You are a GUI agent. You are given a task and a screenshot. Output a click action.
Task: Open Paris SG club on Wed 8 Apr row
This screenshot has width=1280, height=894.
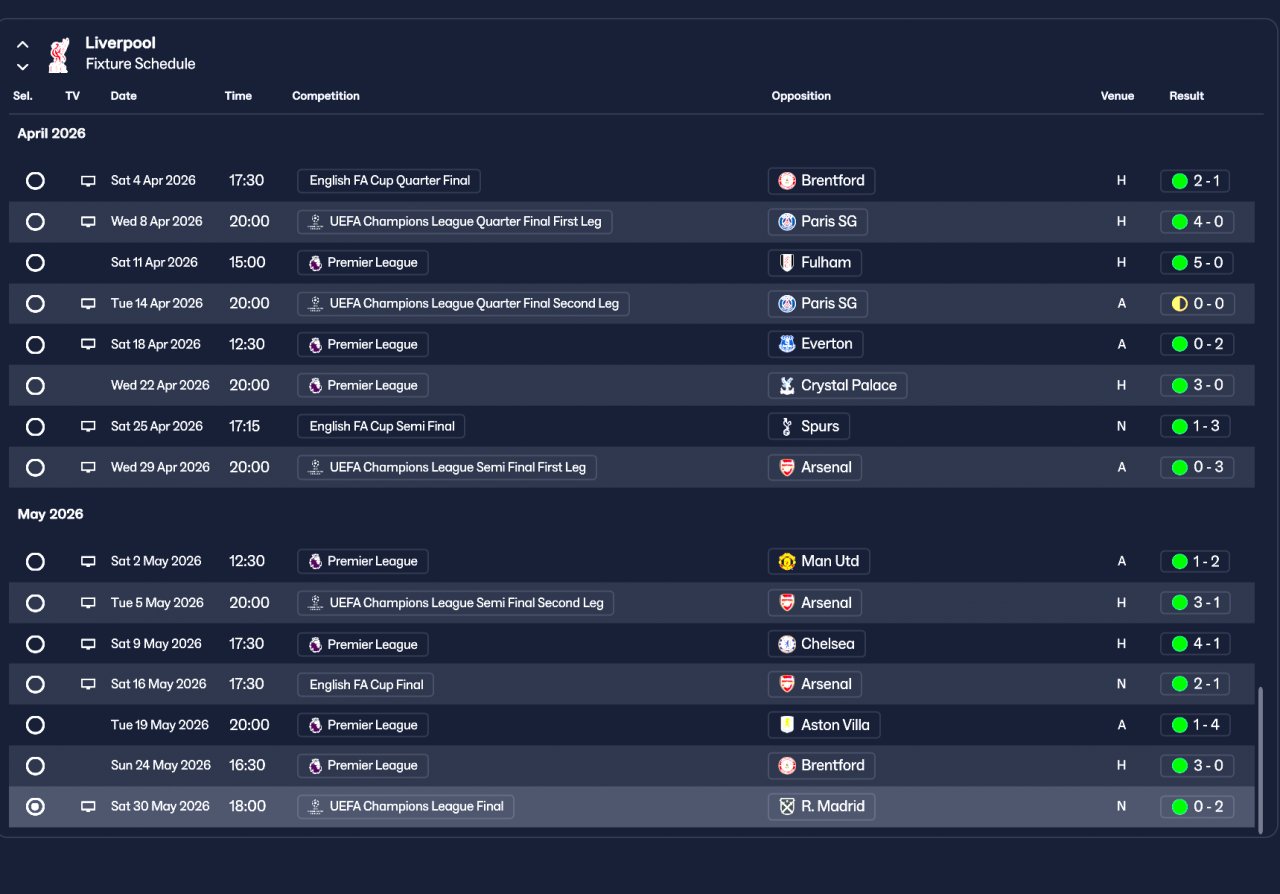(x=818, y=222)
